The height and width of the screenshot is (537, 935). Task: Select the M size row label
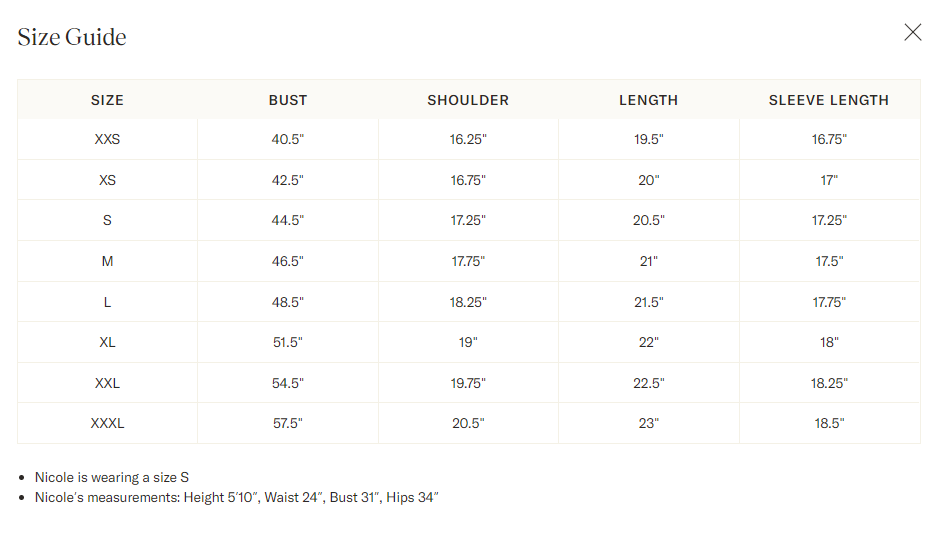tap(107, 261)
